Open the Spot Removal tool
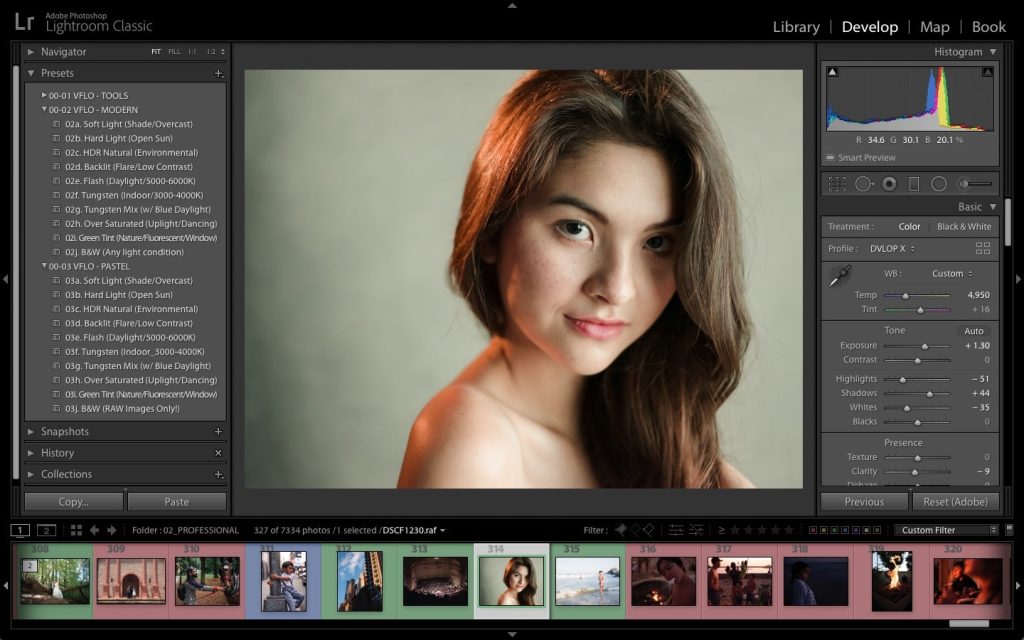Viewport: 1024px width, 640px height. [x=862, y=183]
